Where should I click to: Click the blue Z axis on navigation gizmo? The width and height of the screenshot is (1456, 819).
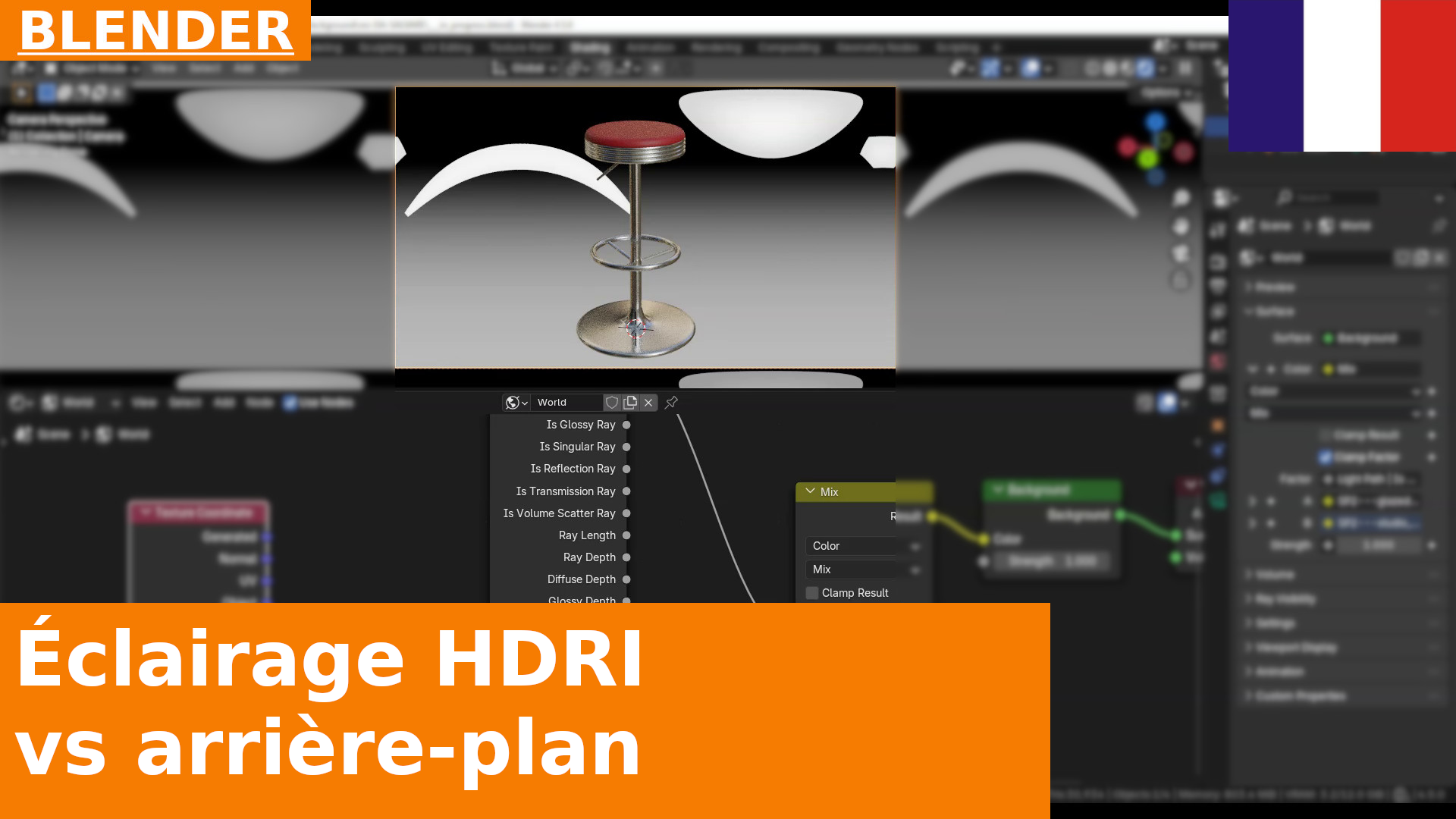1156,122
